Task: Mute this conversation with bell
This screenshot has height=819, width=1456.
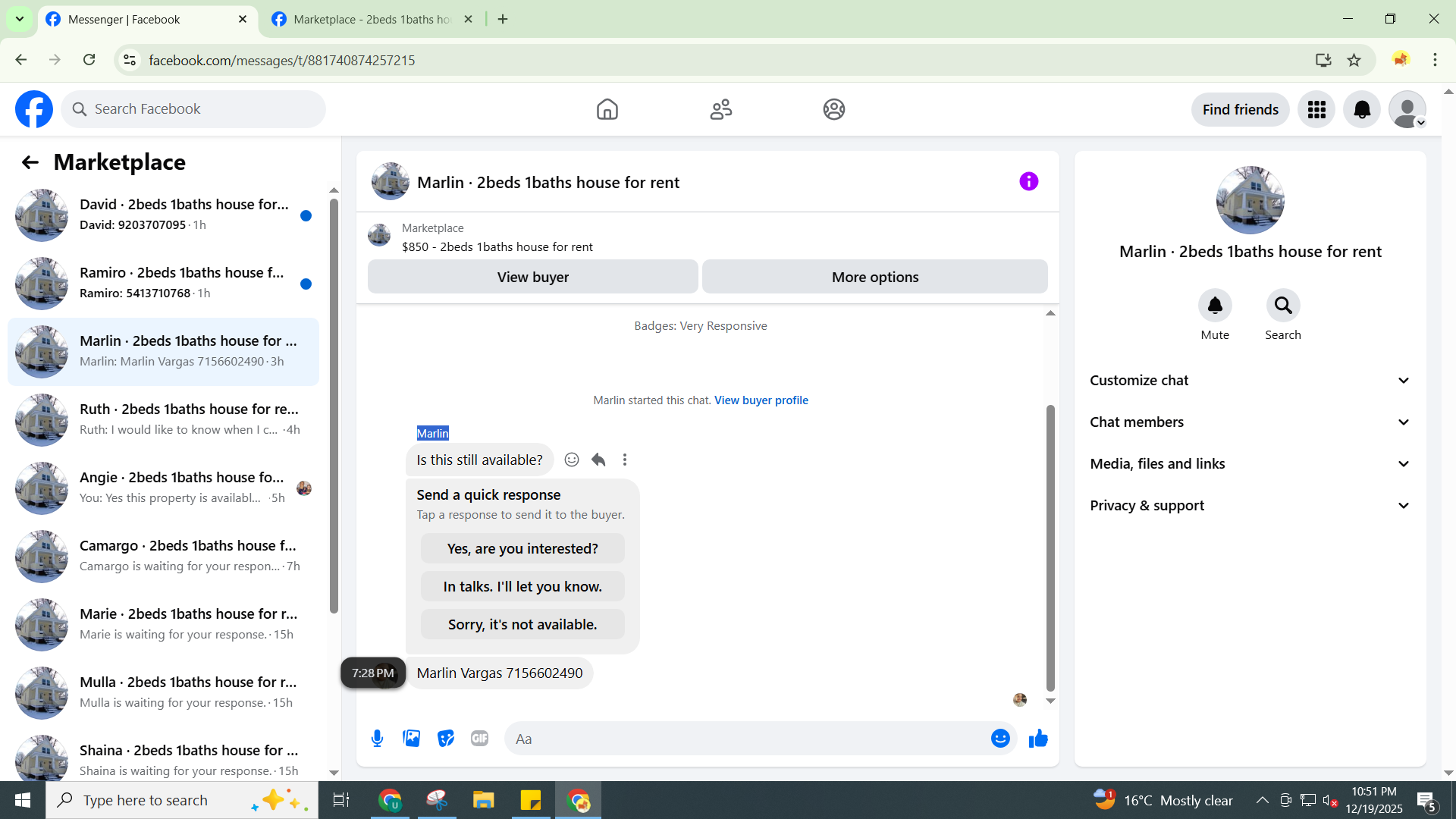Action: pyautogui.click(x=1215, y=306)
